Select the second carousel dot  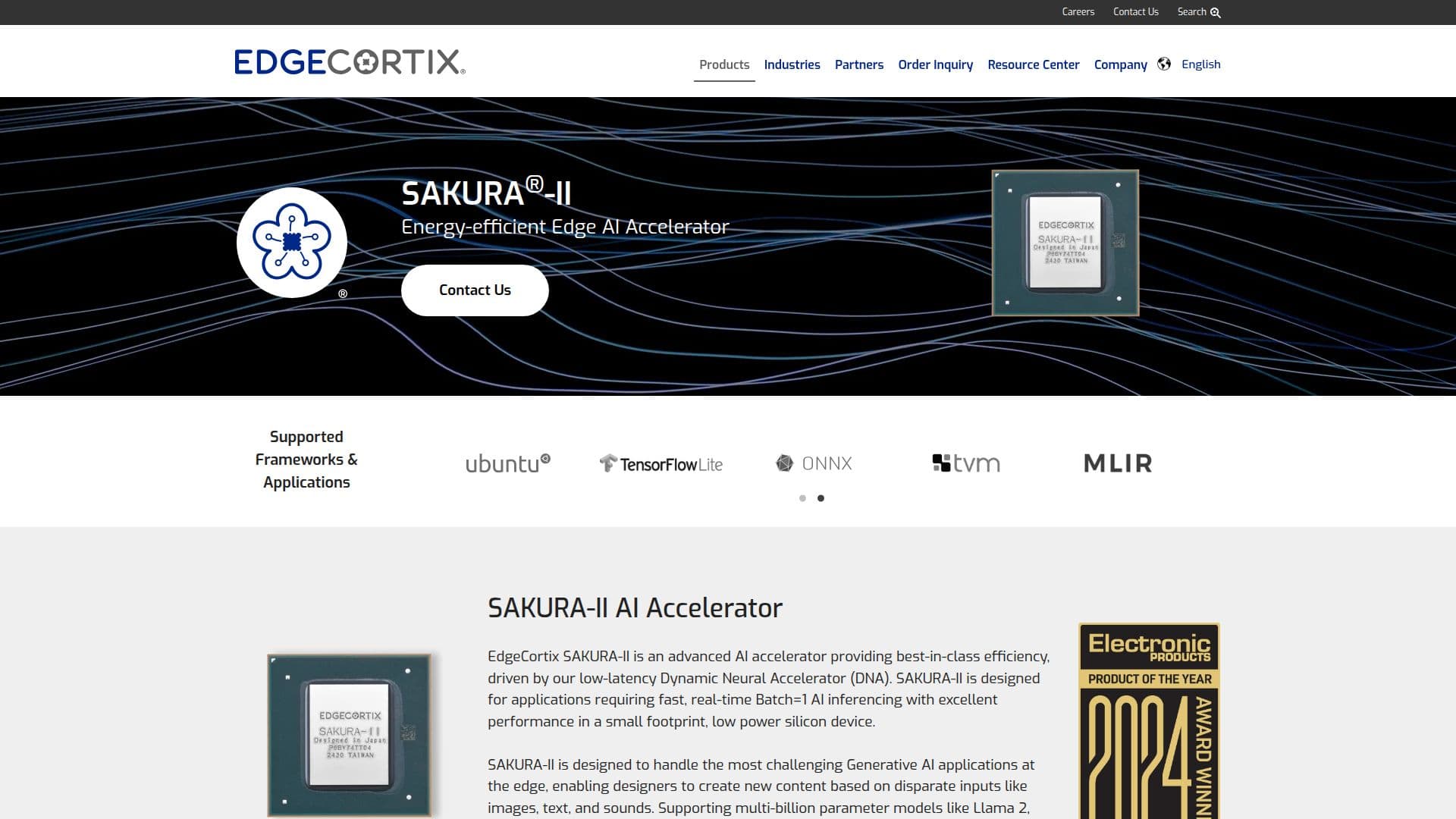click(821, 498)
